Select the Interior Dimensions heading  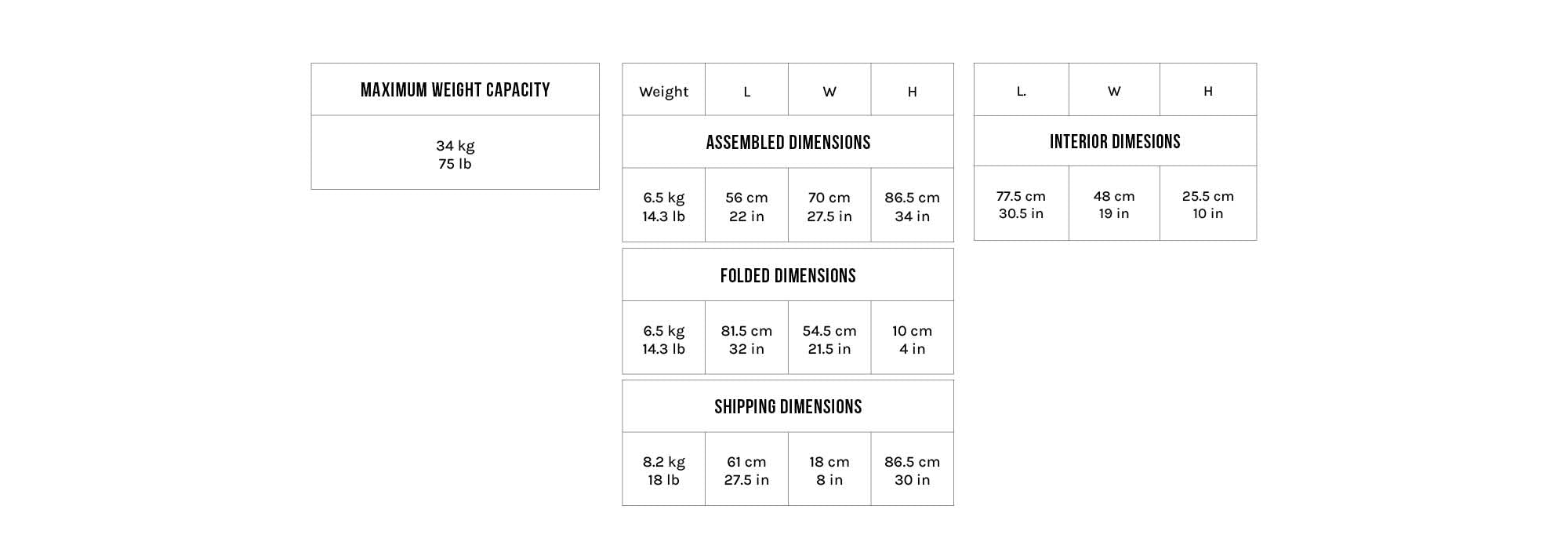[x=1115, y=142]
